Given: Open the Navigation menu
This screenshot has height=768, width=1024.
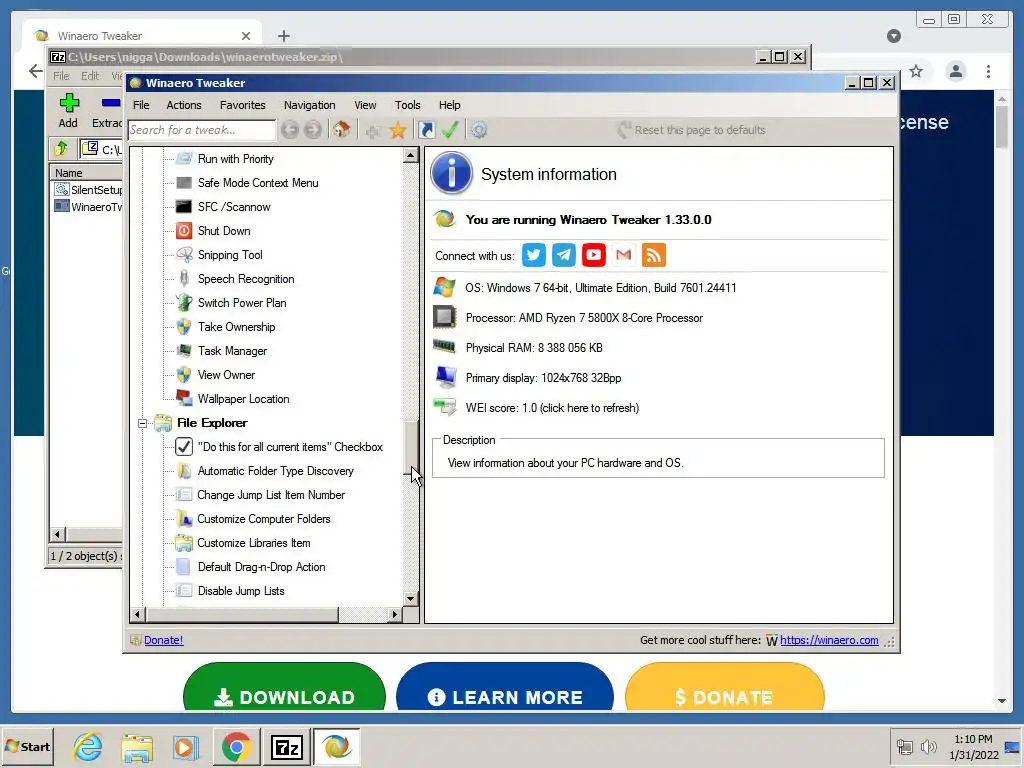Looking at the screenshot, I should pyautogui.click(x=310, y=105).
